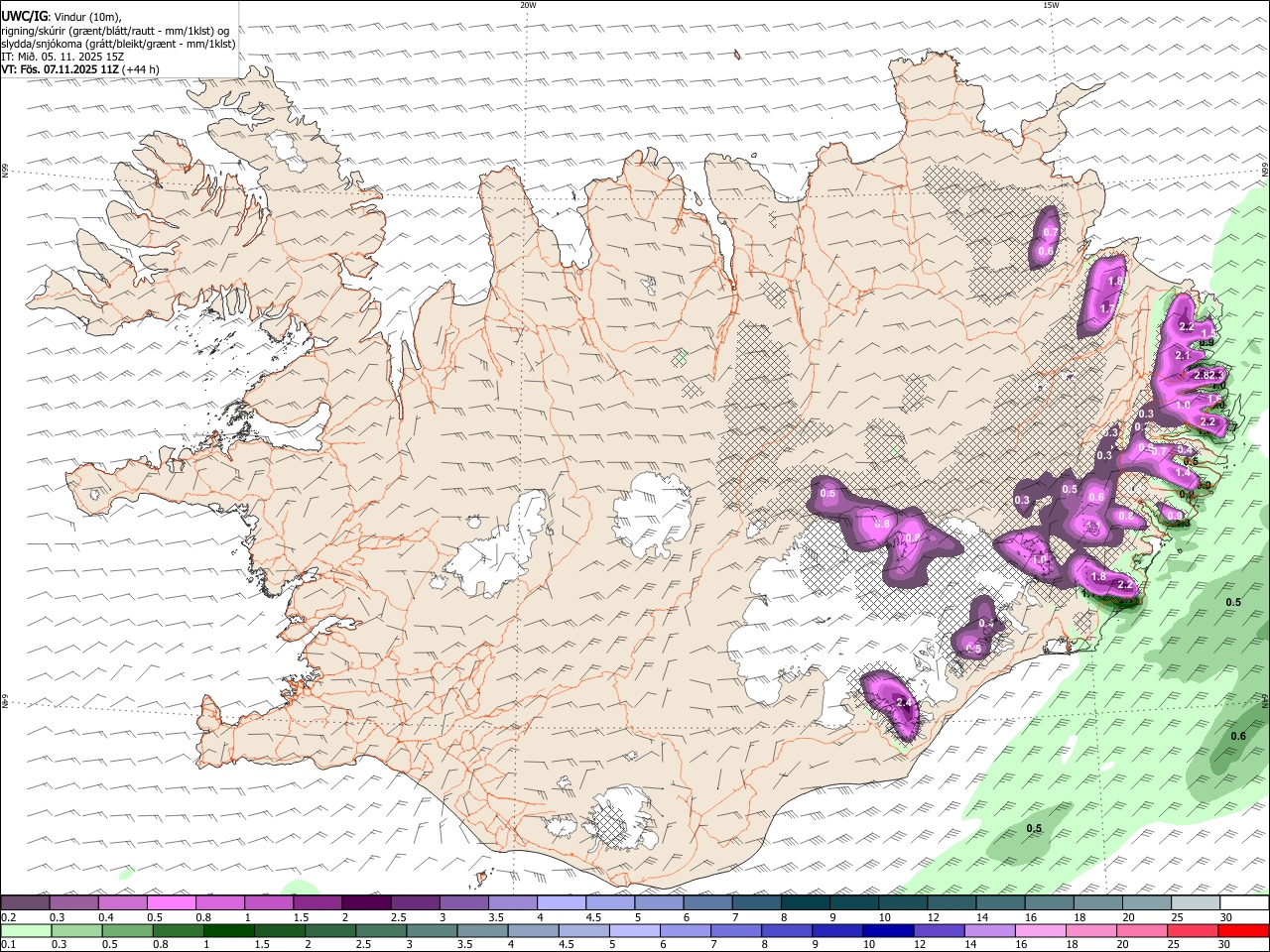Click the upper legend swatch between 4 and 4.5

tap(562, 903)
